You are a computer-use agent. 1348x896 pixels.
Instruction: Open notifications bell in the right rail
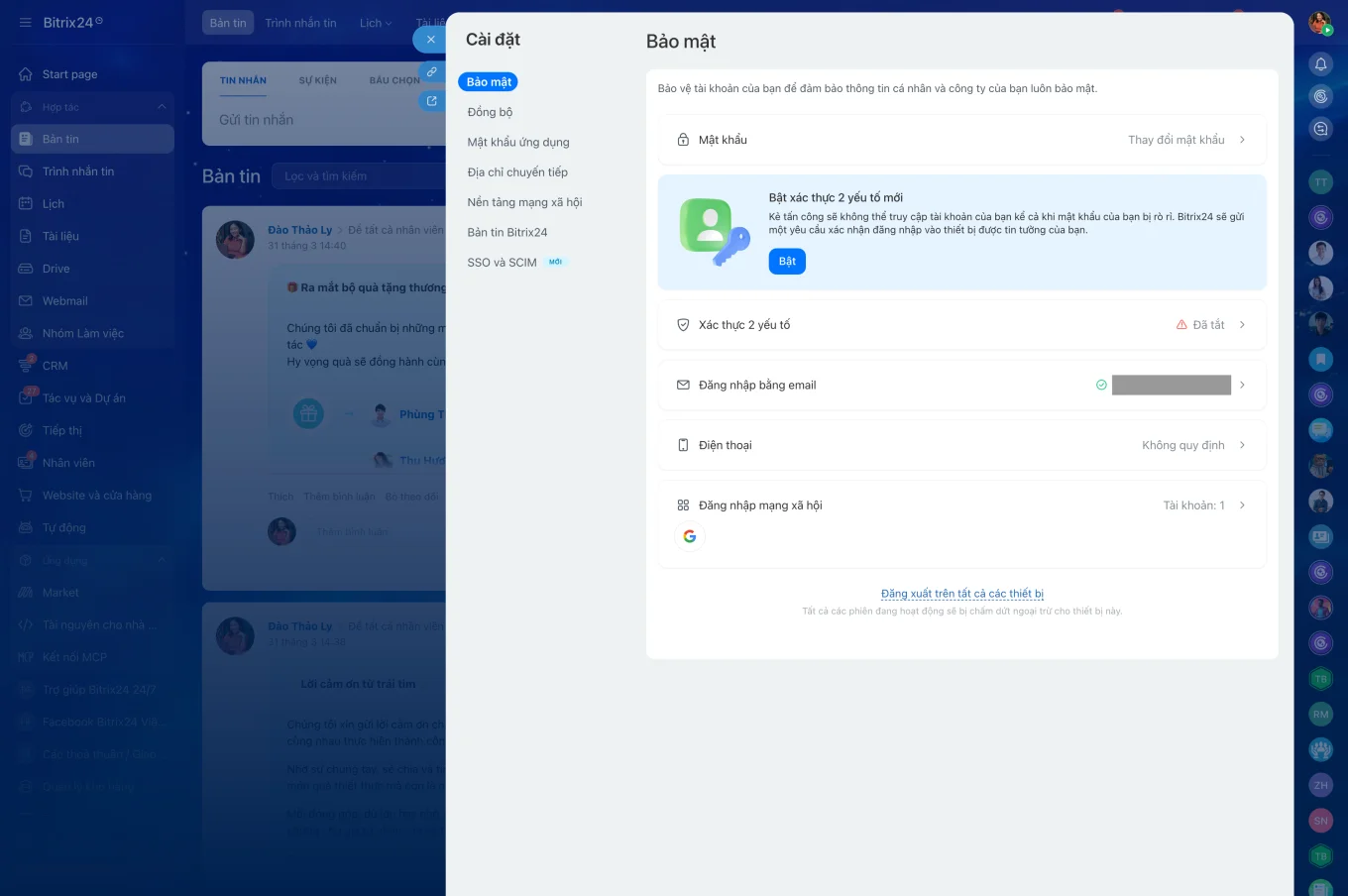(x=1320, y=64)
